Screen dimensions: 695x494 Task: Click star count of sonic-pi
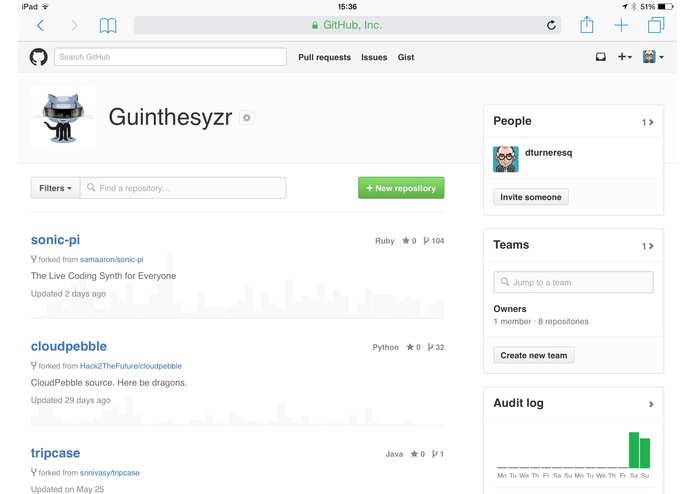(409, 241)
